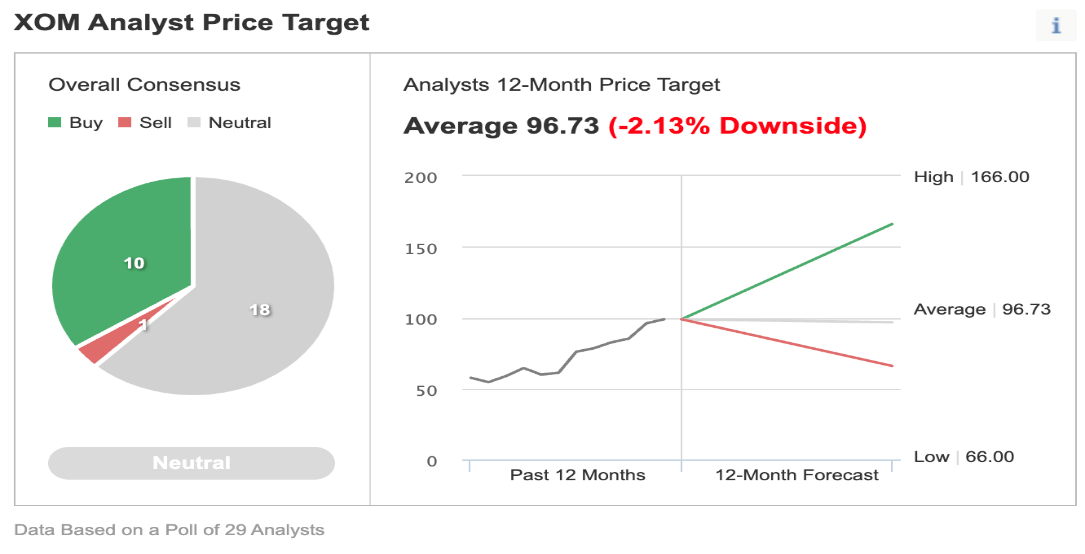Click the green Buy legend square
Screen dimensions: 1085x554
pyautogui.click(x=55, y=123)
